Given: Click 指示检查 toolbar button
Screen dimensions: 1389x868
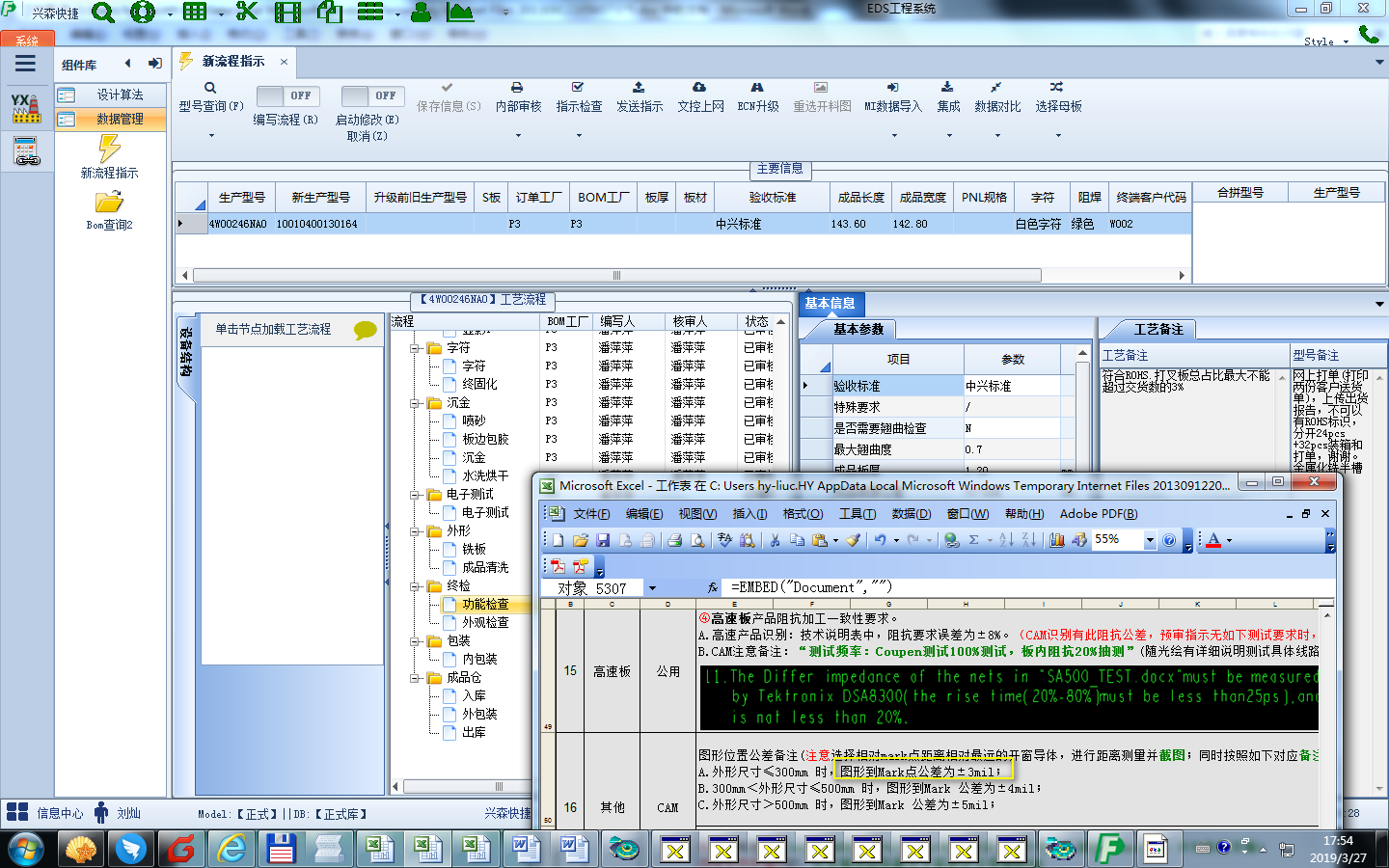Looking at the screenshot, I should (x=579, y=97).
